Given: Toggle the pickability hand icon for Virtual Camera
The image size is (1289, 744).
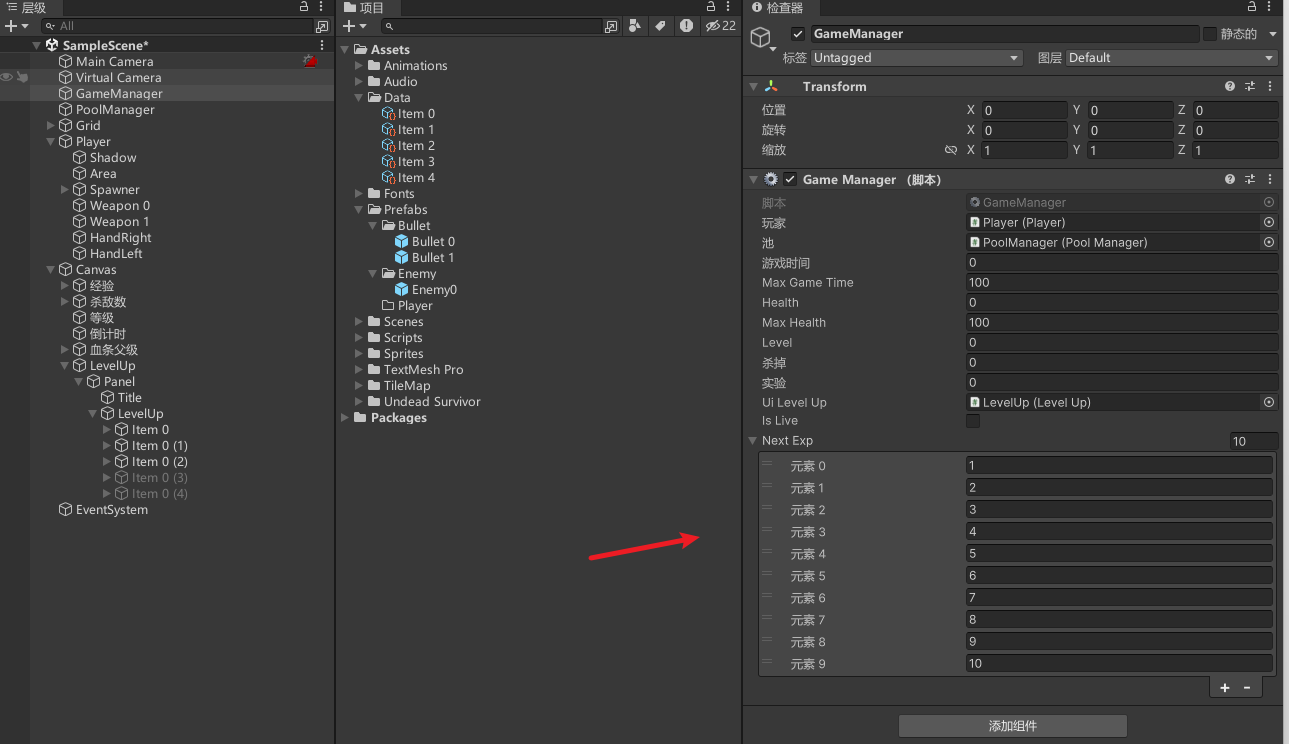Looking at the screenshot, I should click(x=22, y=77).
